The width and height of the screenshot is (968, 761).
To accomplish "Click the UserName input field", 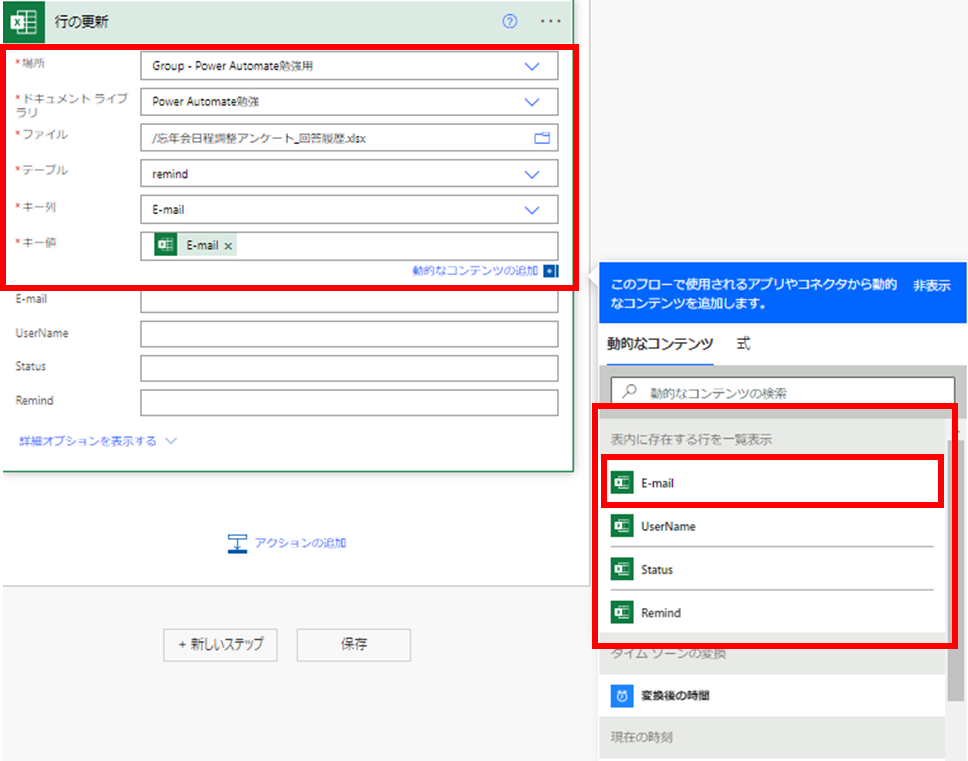I will pyautogui.click(x=349, y=334).
